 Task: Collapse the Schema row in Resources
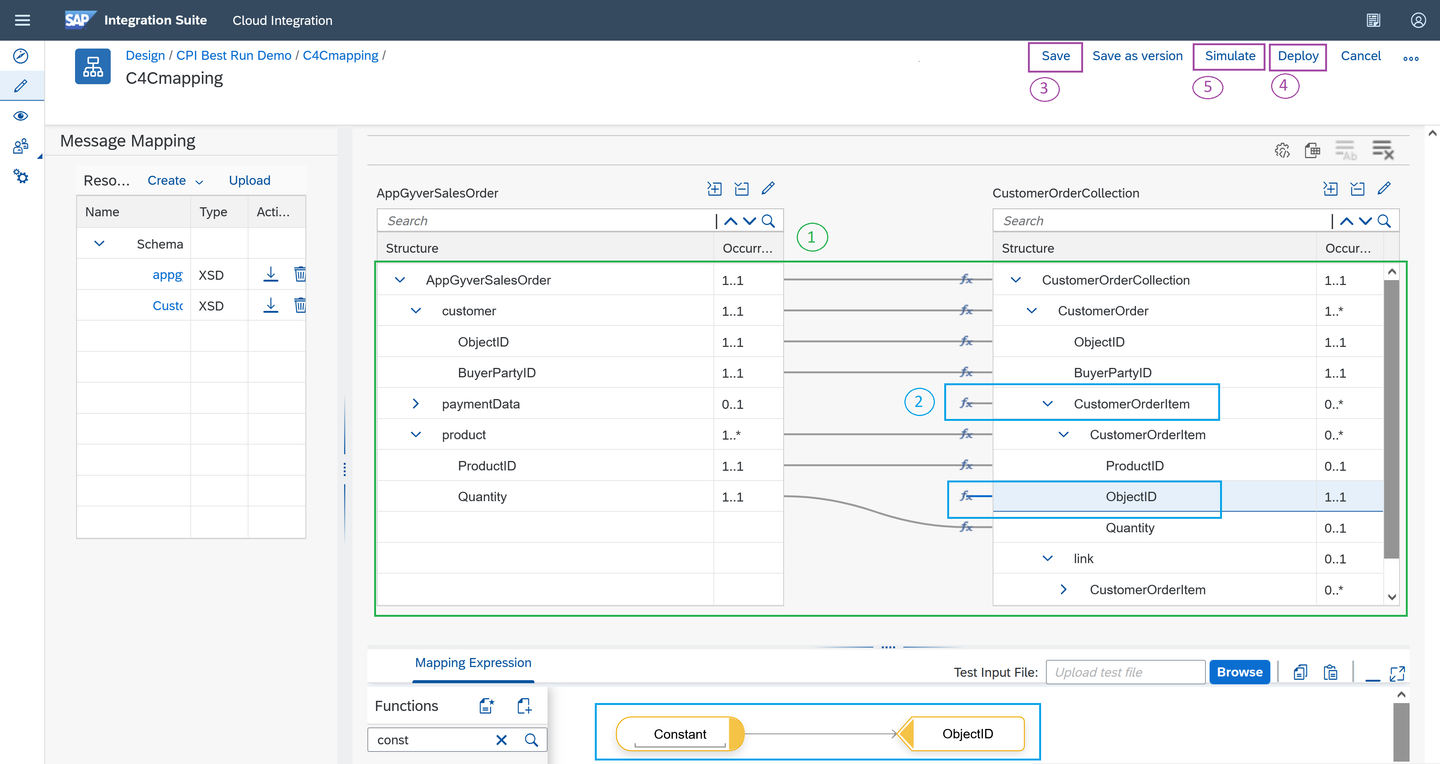click(x=99, y=243)
